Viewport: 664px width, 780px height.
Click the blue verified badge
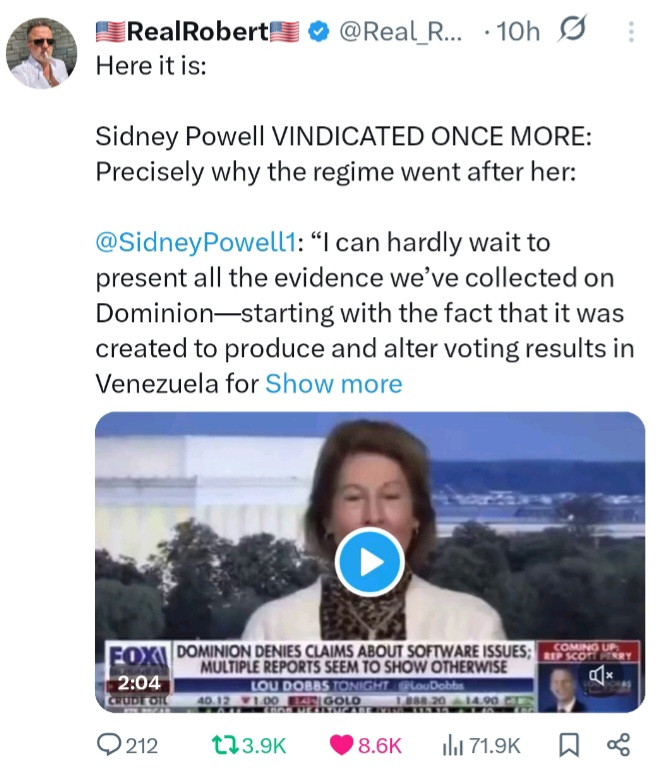pos(316,32)
